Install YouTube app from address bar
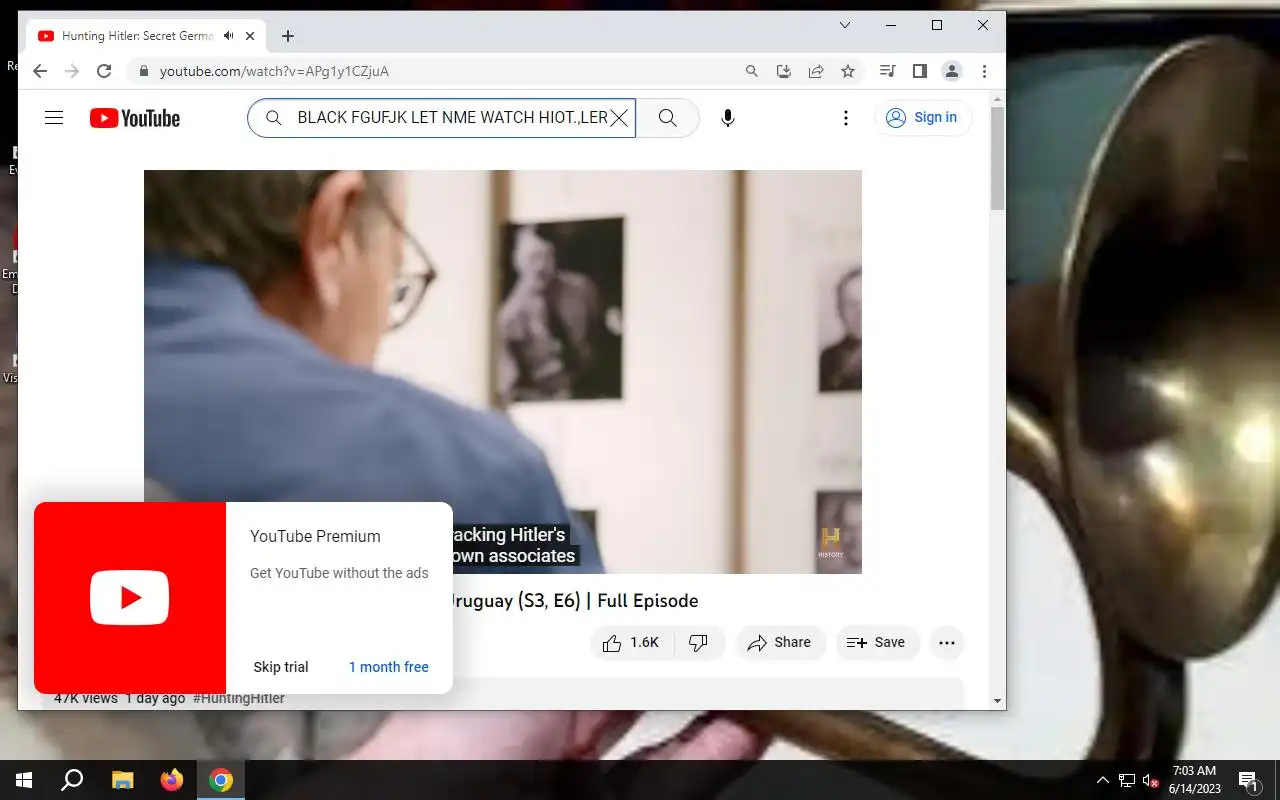 click(x=784, y=71)
